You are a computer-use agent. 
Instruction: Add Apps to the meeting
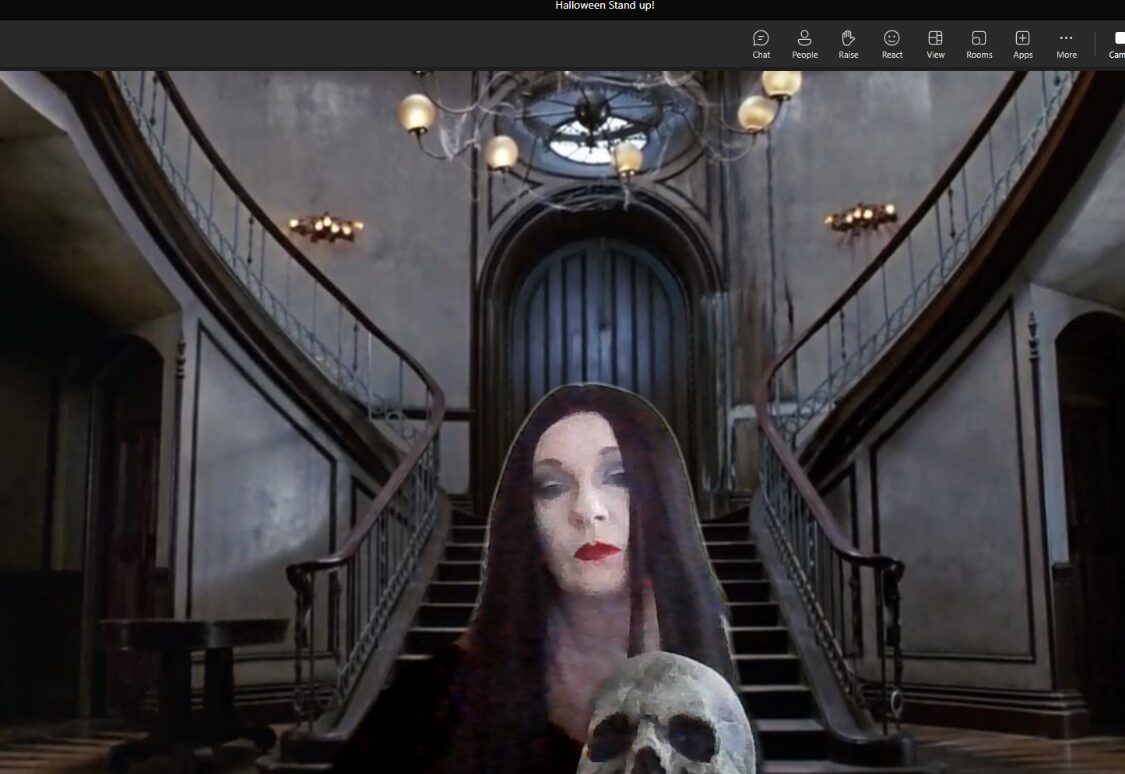(1022, 44)
